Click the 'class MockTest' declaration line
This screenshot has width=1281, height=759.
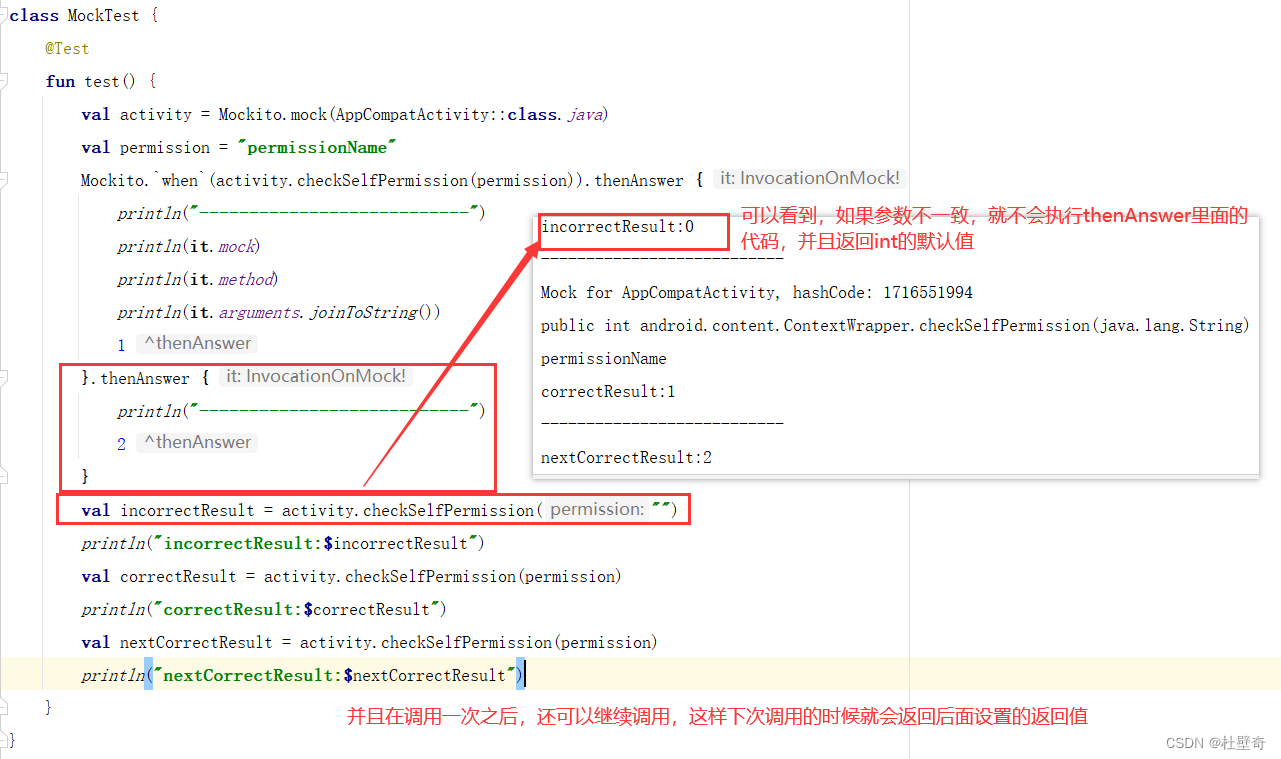click(84, 15)
